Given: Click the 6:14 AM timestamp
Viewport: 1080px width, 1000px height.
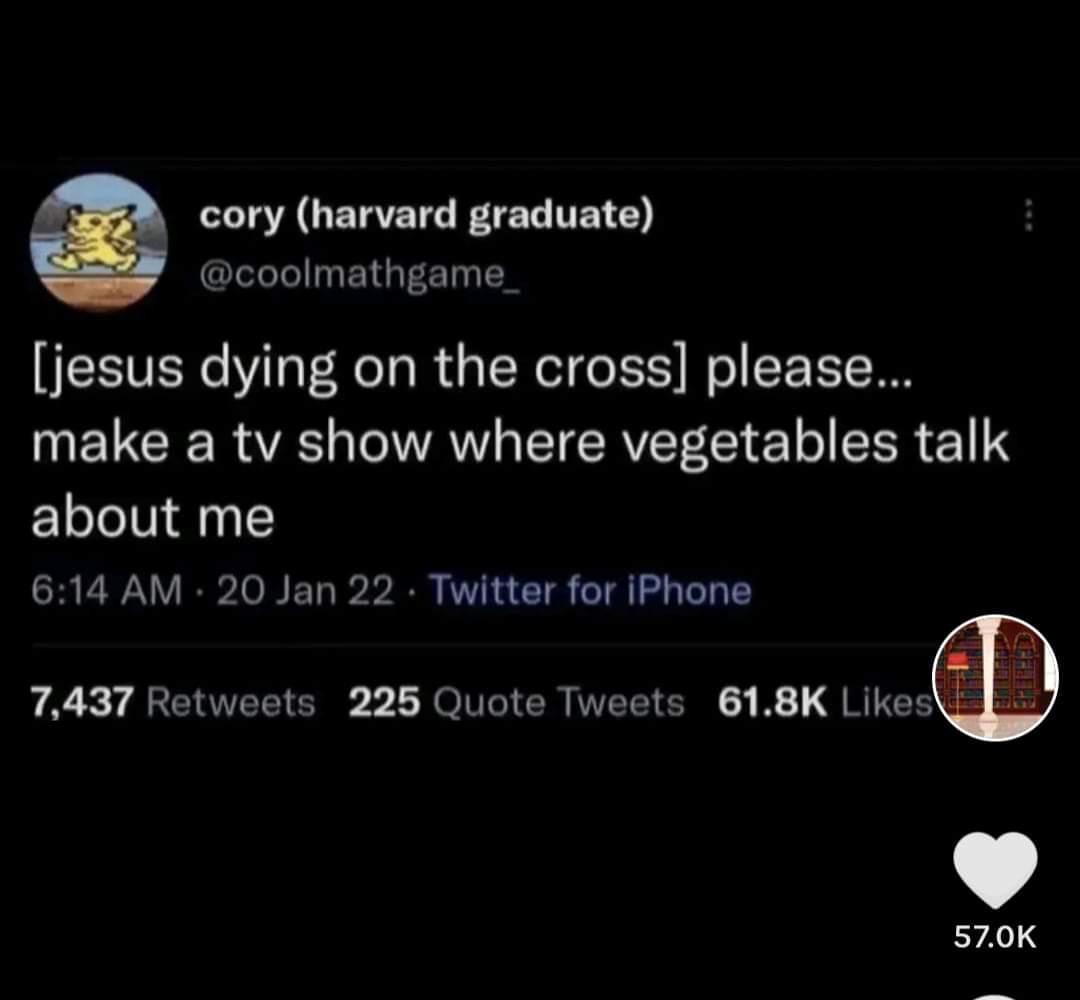Looking at the screenshot, I should (106, 590).
